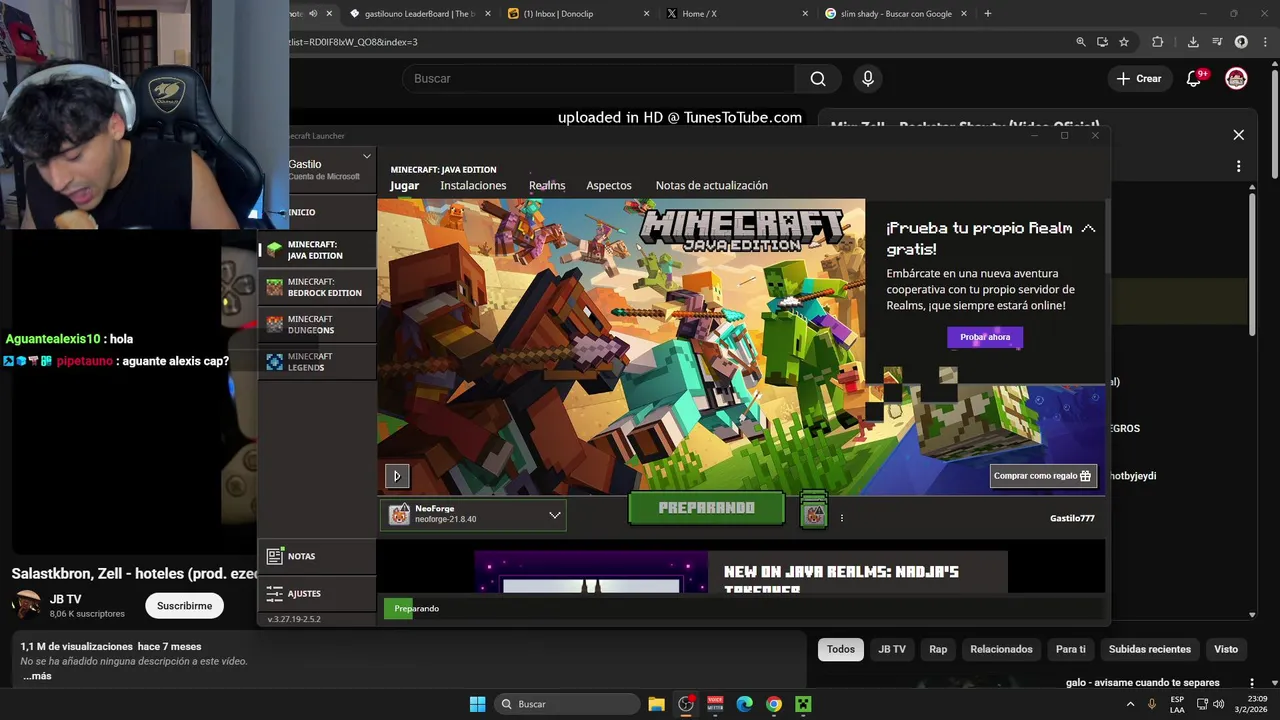The image size is (1280, 720).
Task: Open Chrome media control icon
Action: click(x=1217, y=42)
